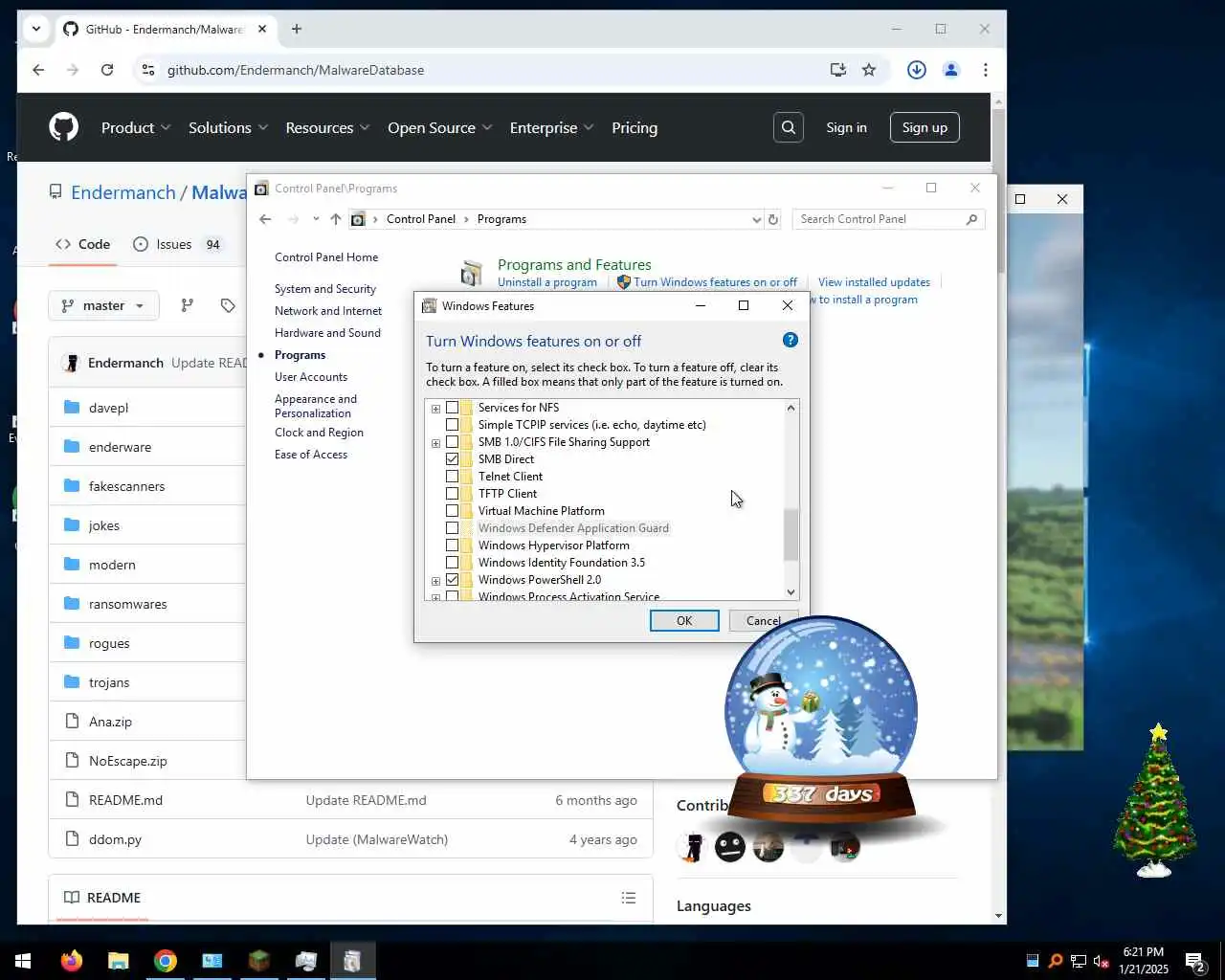The width and height of the screenshot is (1225, 980).
Task: Enable the Telnet Client checkbox
Action: pos(452,477)
